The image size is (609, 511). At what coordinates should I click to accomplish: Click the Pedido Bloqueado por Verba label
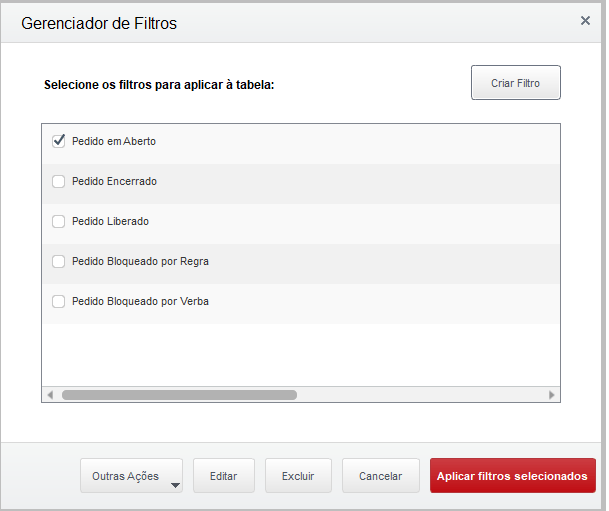coord(140,301)
